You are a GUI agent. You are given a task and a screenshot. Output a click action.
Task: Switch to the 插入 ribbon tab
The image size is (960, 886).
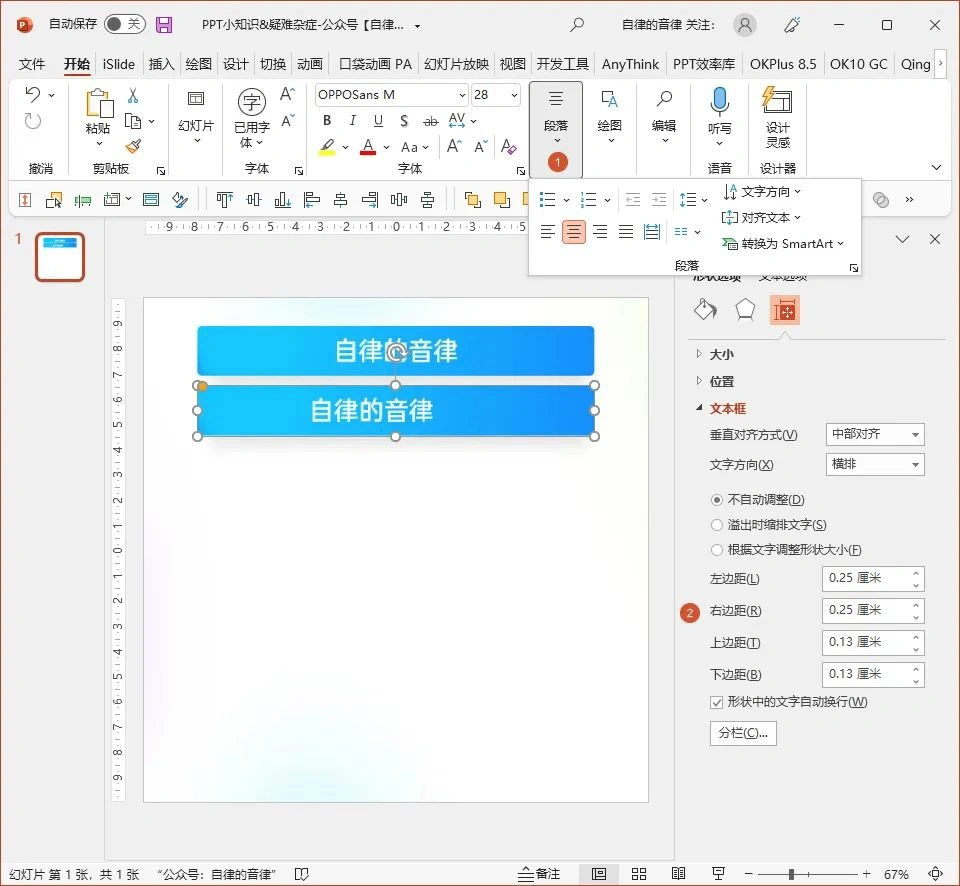click(160, 63)
